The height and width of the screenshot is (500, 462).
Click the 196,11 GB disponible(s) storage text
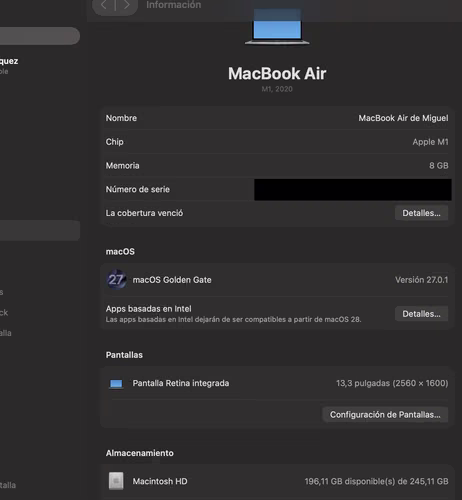click(x=376, y=481)
